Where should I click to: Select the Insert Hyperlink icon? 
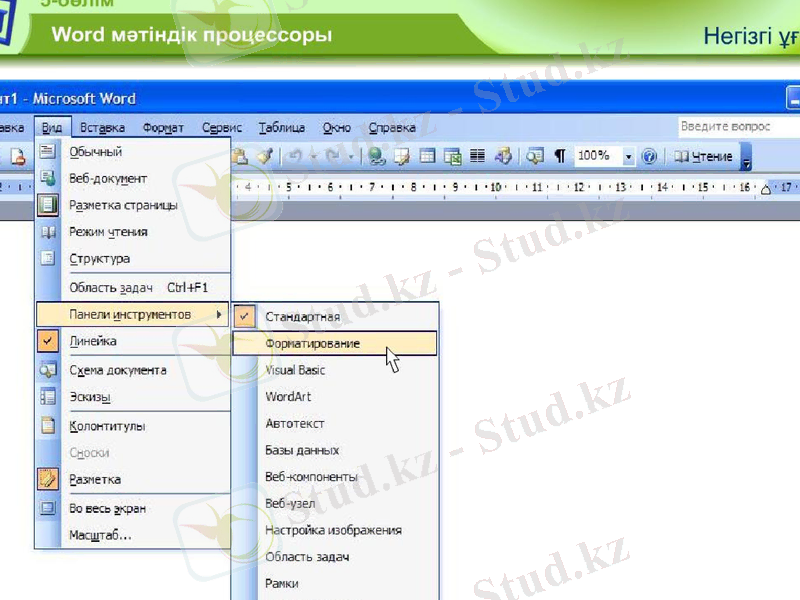pos(375,157)
